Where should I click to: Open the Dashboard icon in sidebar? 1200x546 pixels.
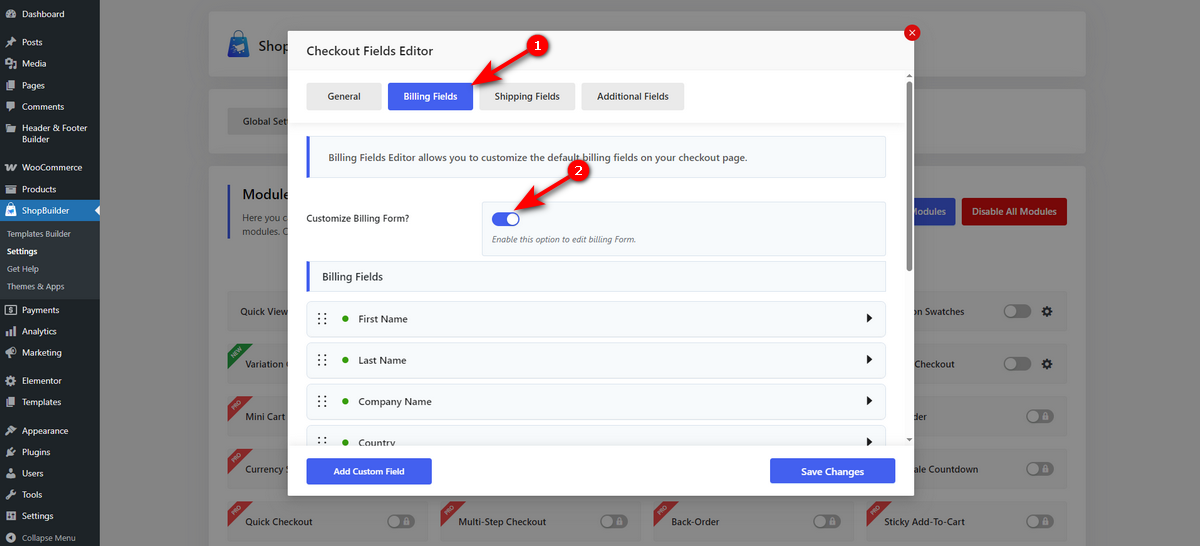click(10, 14)
